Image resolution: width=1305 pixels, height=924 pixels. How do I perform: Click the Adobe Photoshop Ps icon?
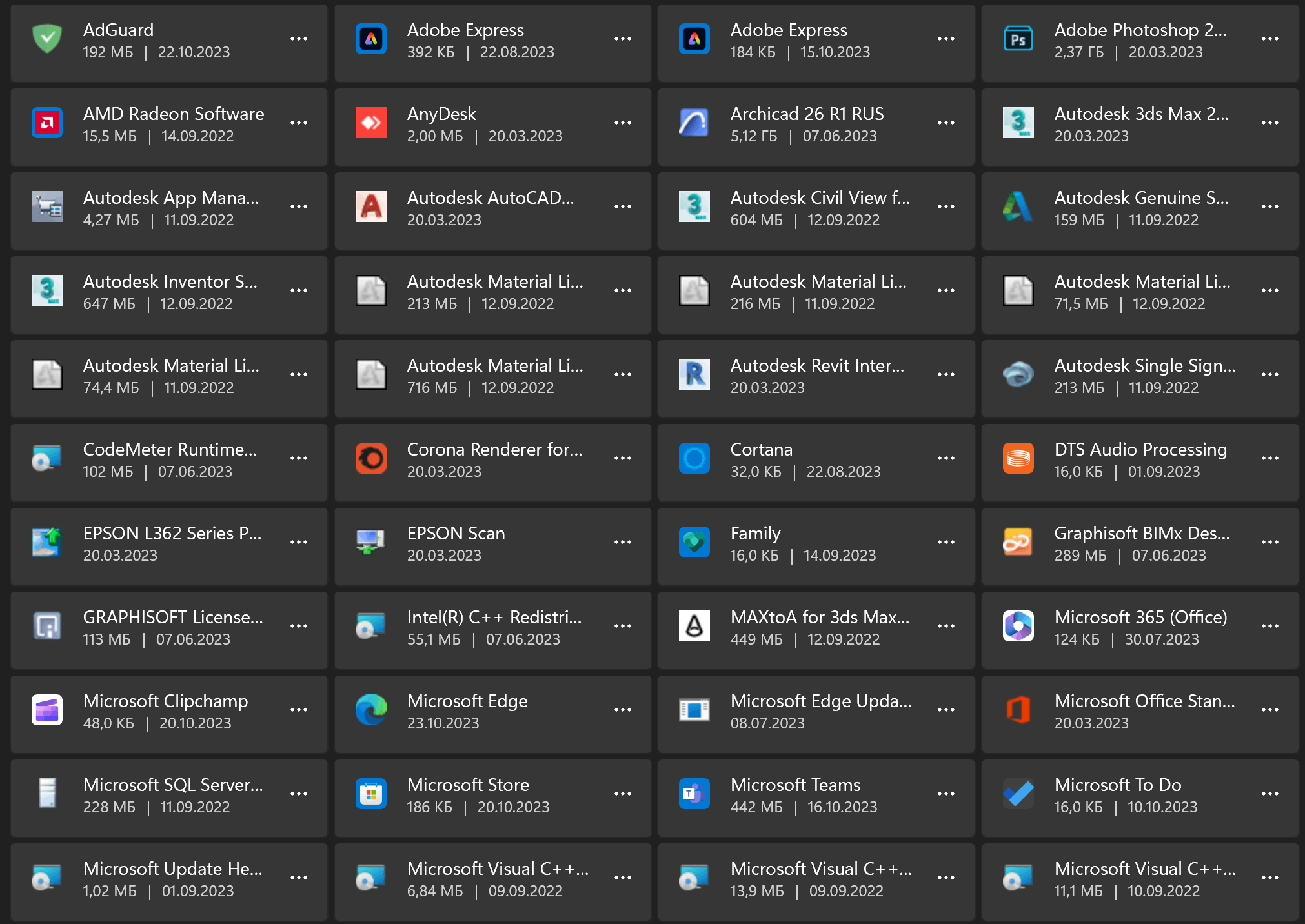pos(1018,39)
